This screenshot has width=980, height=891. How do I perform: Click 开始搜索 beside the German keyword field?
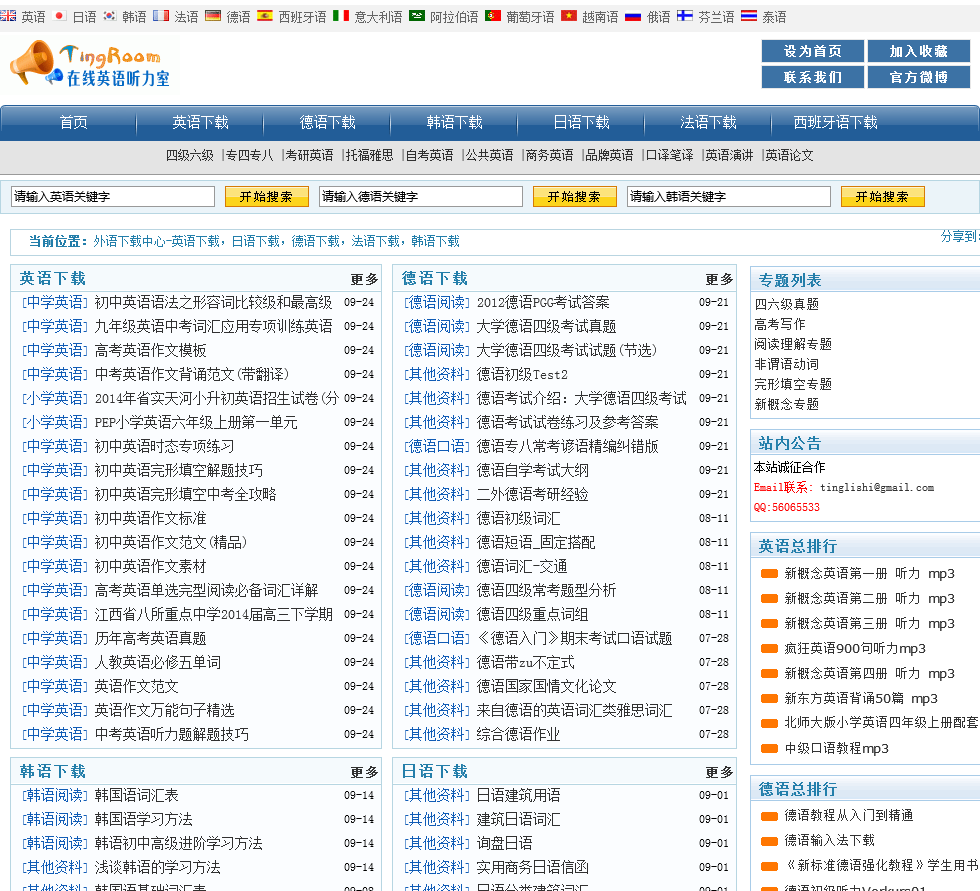coord(574,197)
